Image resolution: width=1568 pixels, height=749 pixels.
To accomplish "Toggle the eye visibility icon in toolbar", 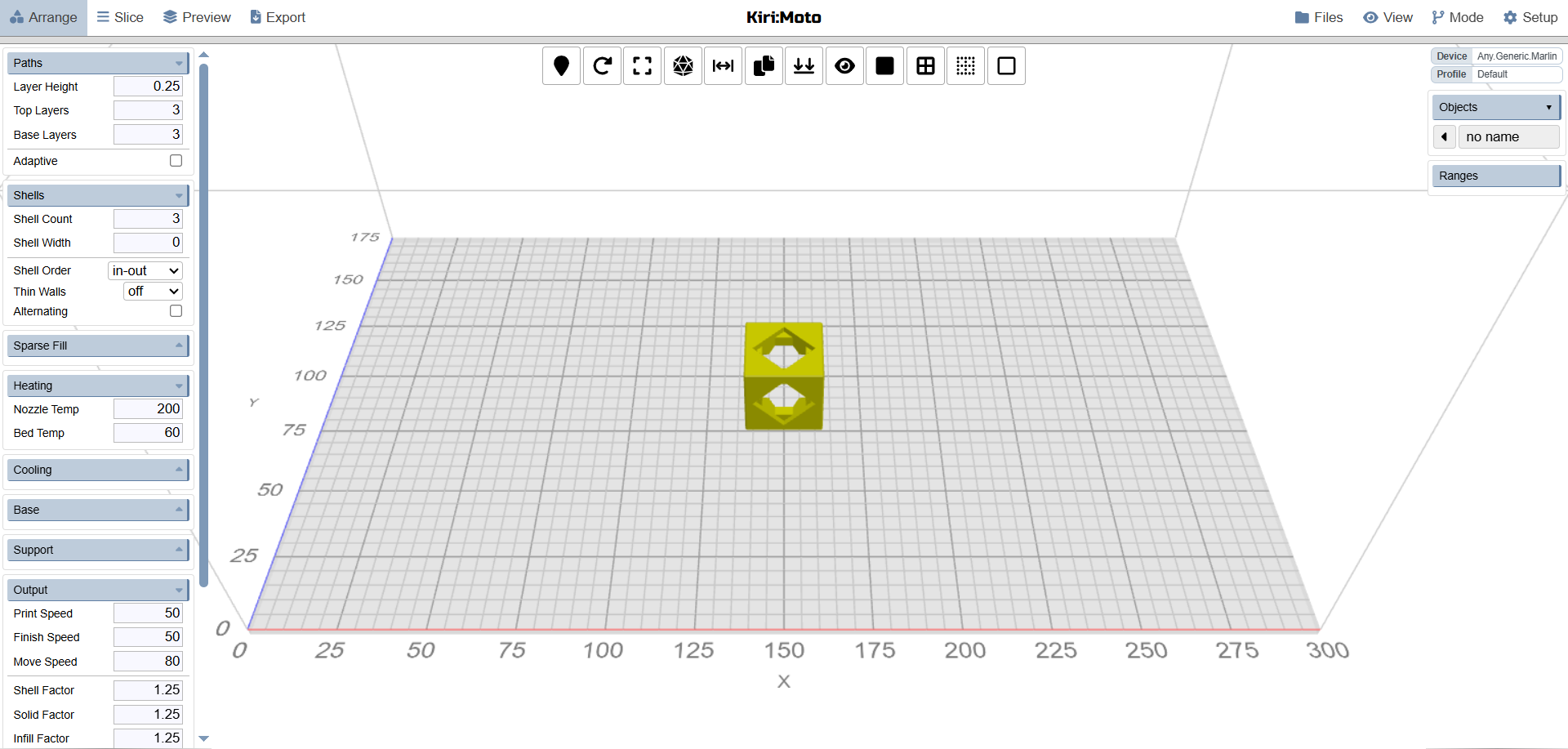I will click(x=844, y=66).
